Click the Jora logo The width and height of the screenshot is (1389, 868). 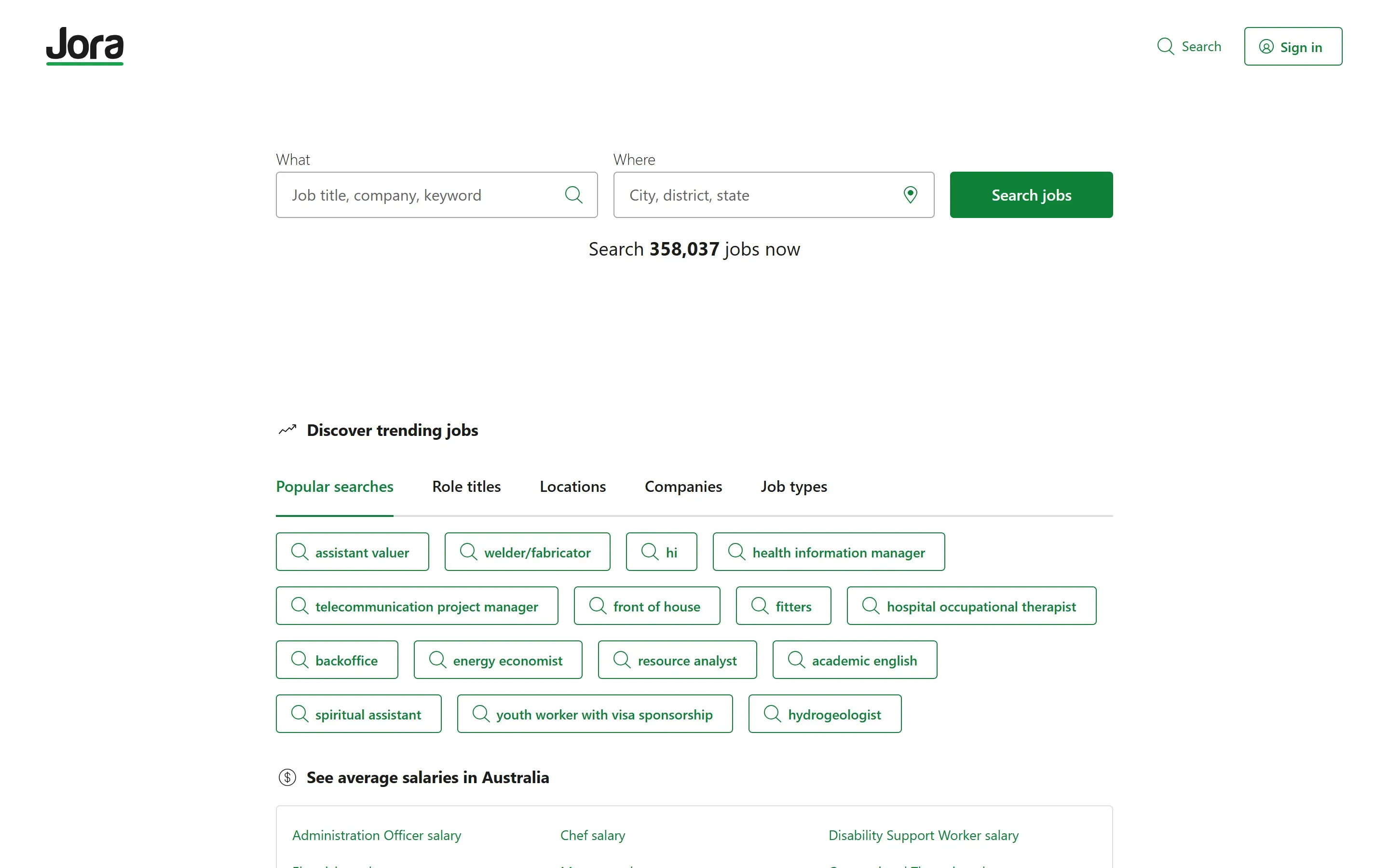(x=85, y=46)
